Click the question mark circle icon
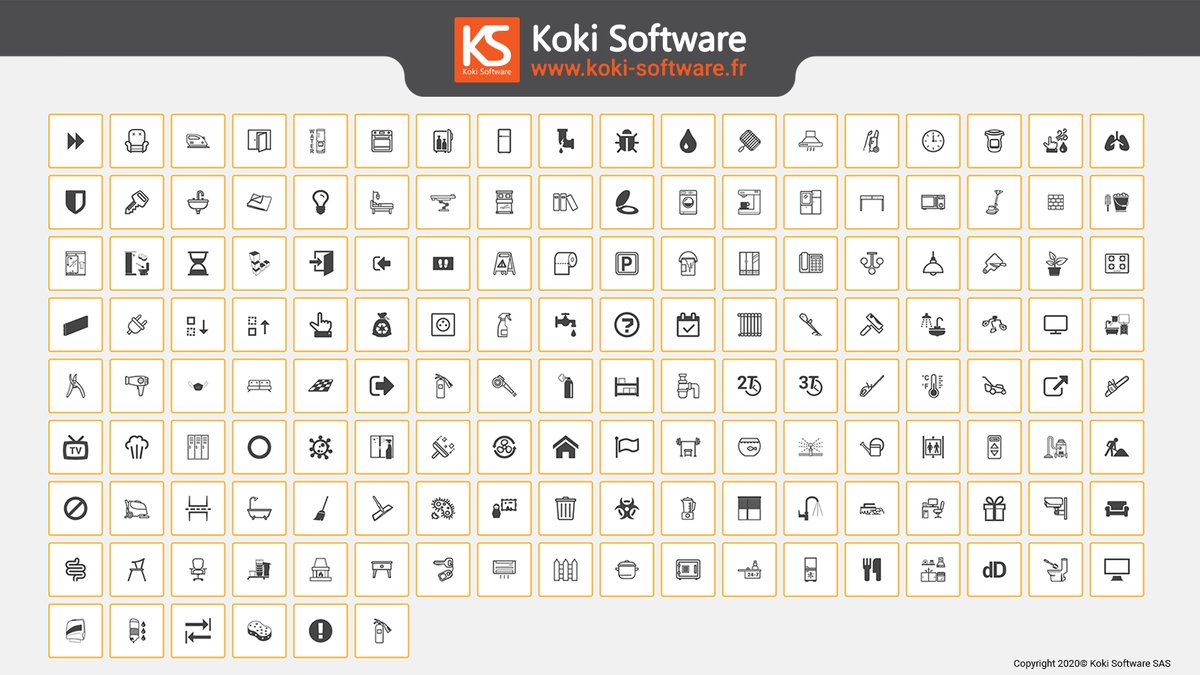Viewport: 1200px width, 675px height. 627,325
